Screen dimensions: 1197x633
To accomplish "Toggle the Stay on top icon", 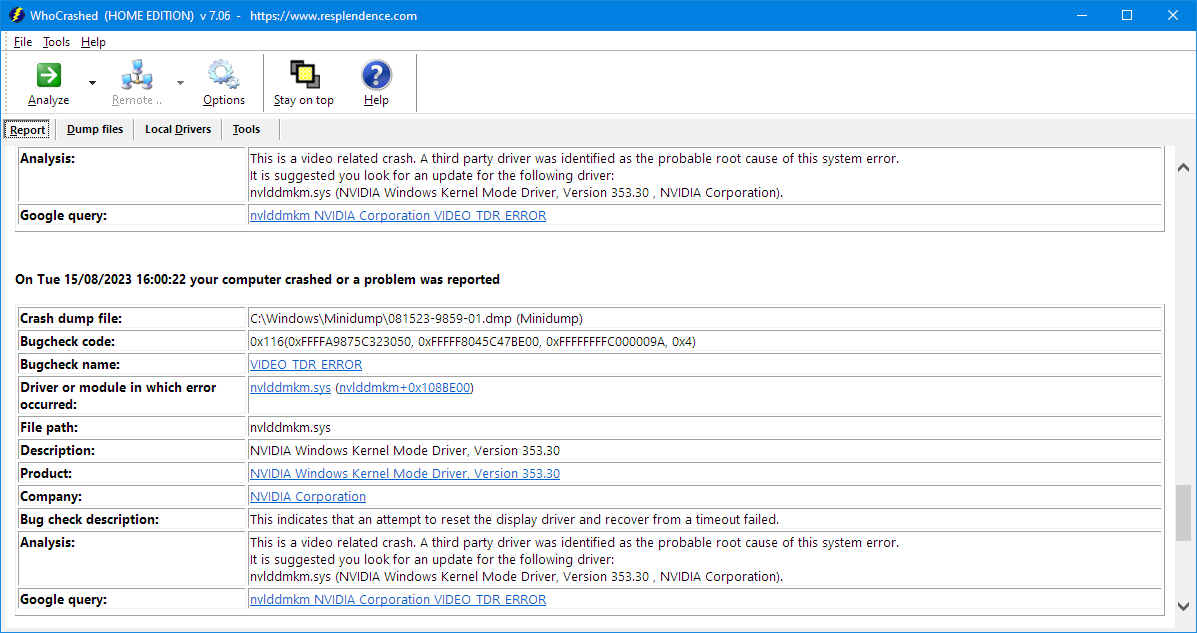I will click(x=304, y=75).
